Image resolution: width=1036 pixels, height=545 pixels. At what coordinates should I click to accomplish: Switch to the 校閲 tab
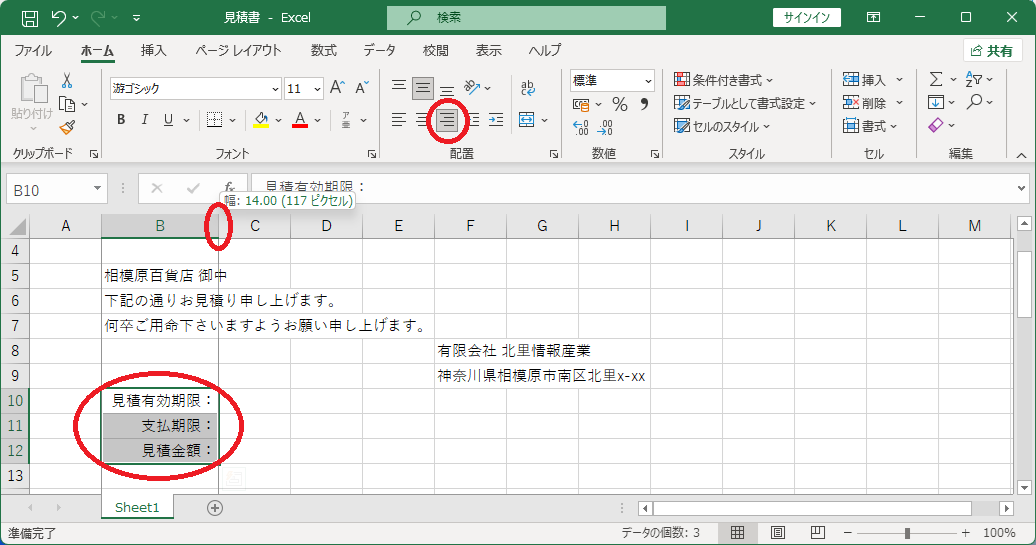tap(435, 51)
